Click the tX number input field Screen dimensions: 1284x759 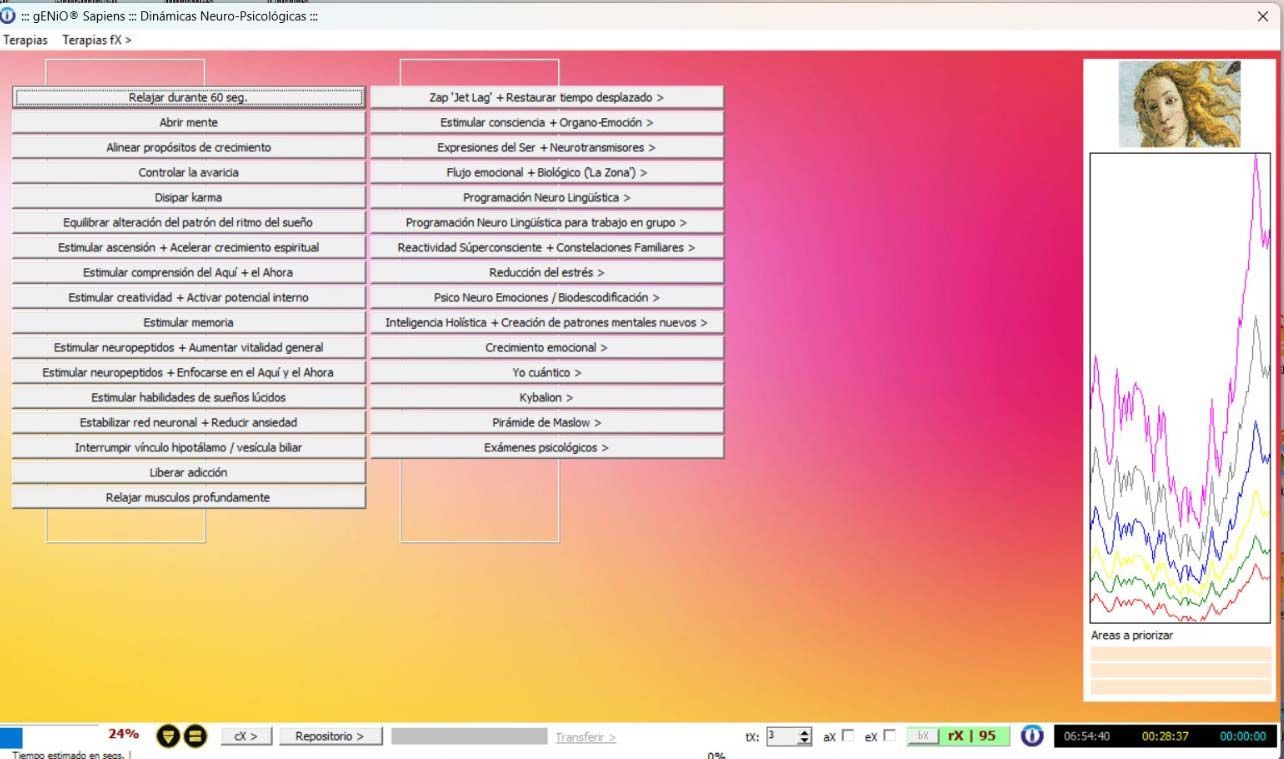[x=781, y=736]
